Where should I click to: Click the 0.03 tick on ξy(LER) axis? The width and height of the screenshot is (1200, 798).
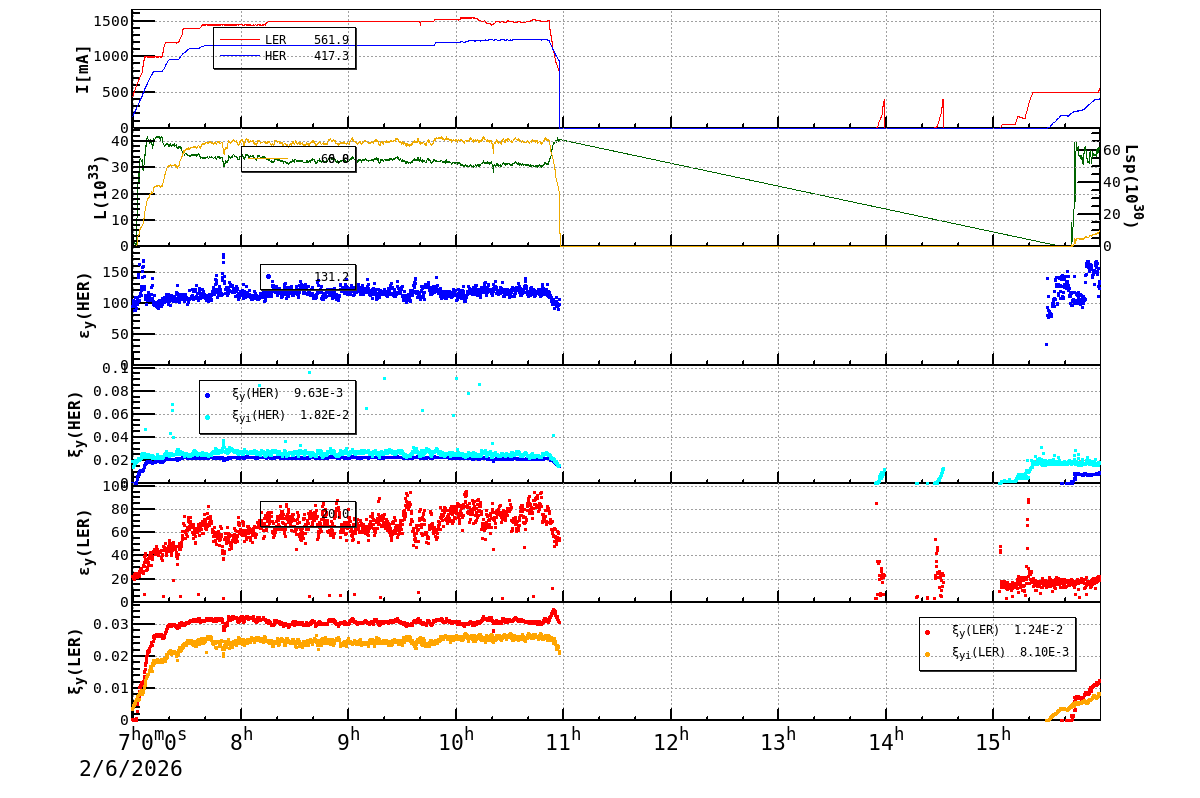click(x=110, y=624)
